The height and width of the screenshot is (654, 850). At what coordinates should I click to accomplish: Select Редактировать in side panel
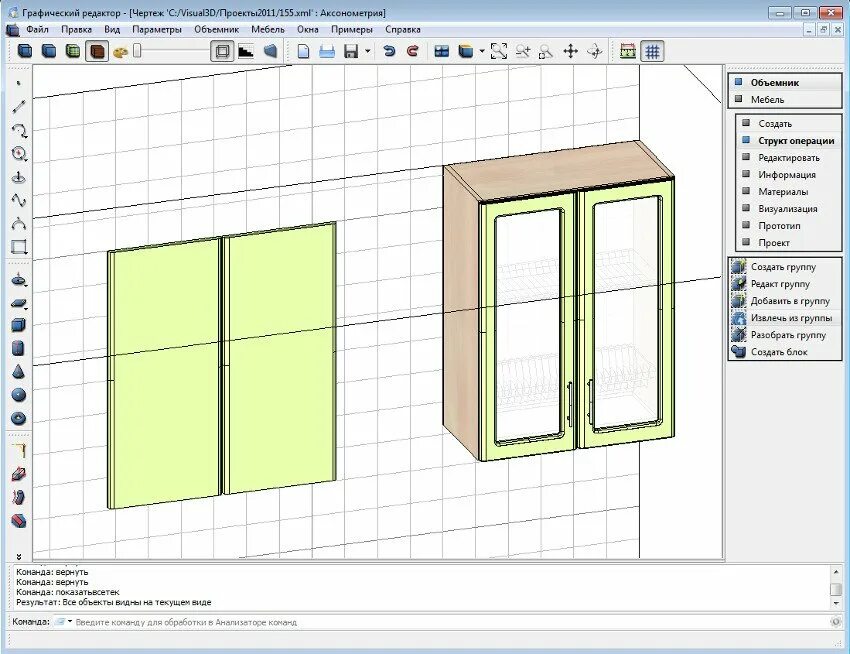coord(789,158)
